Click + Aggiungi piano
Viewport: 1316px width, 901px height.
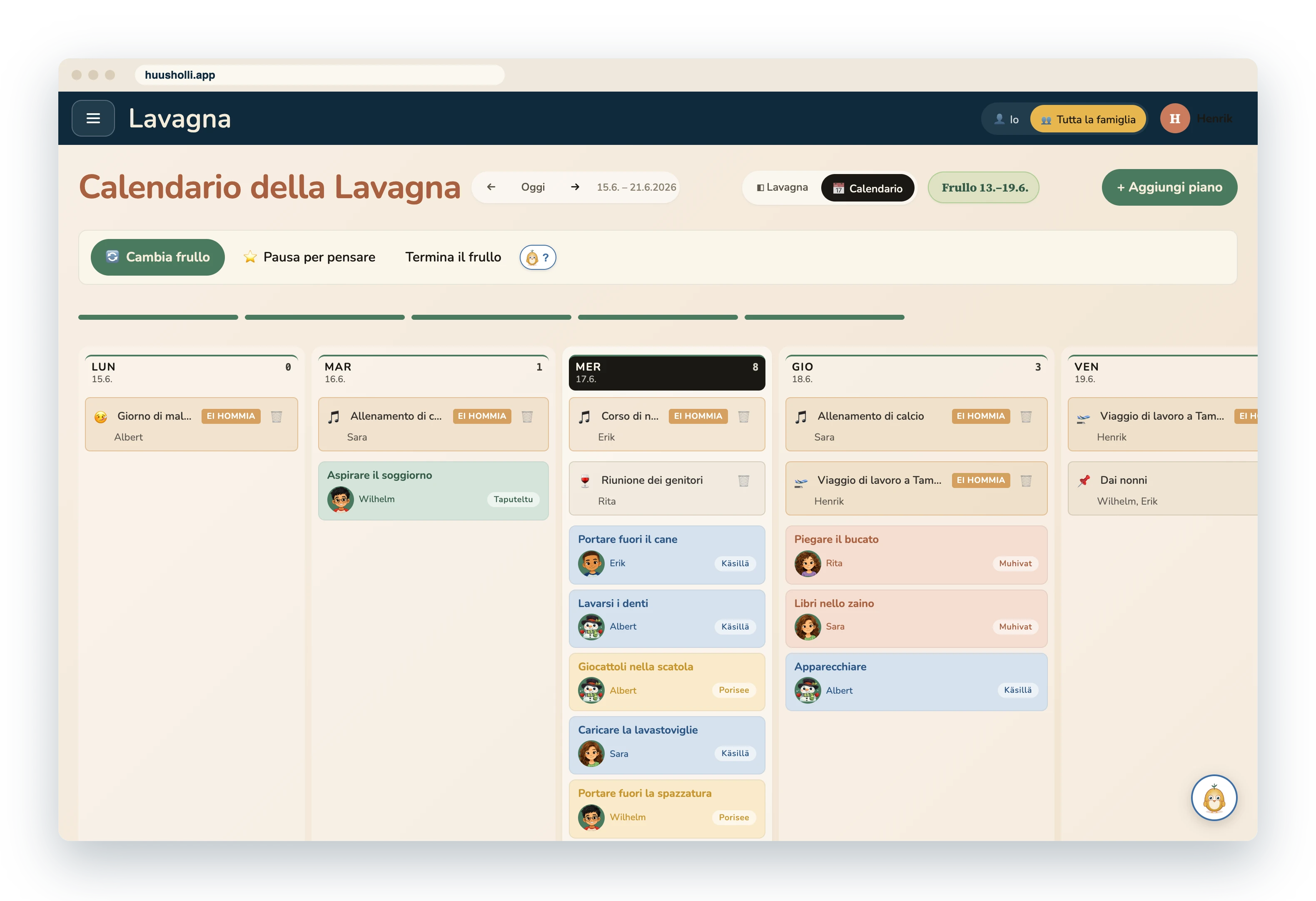(x=1169, y=187)
